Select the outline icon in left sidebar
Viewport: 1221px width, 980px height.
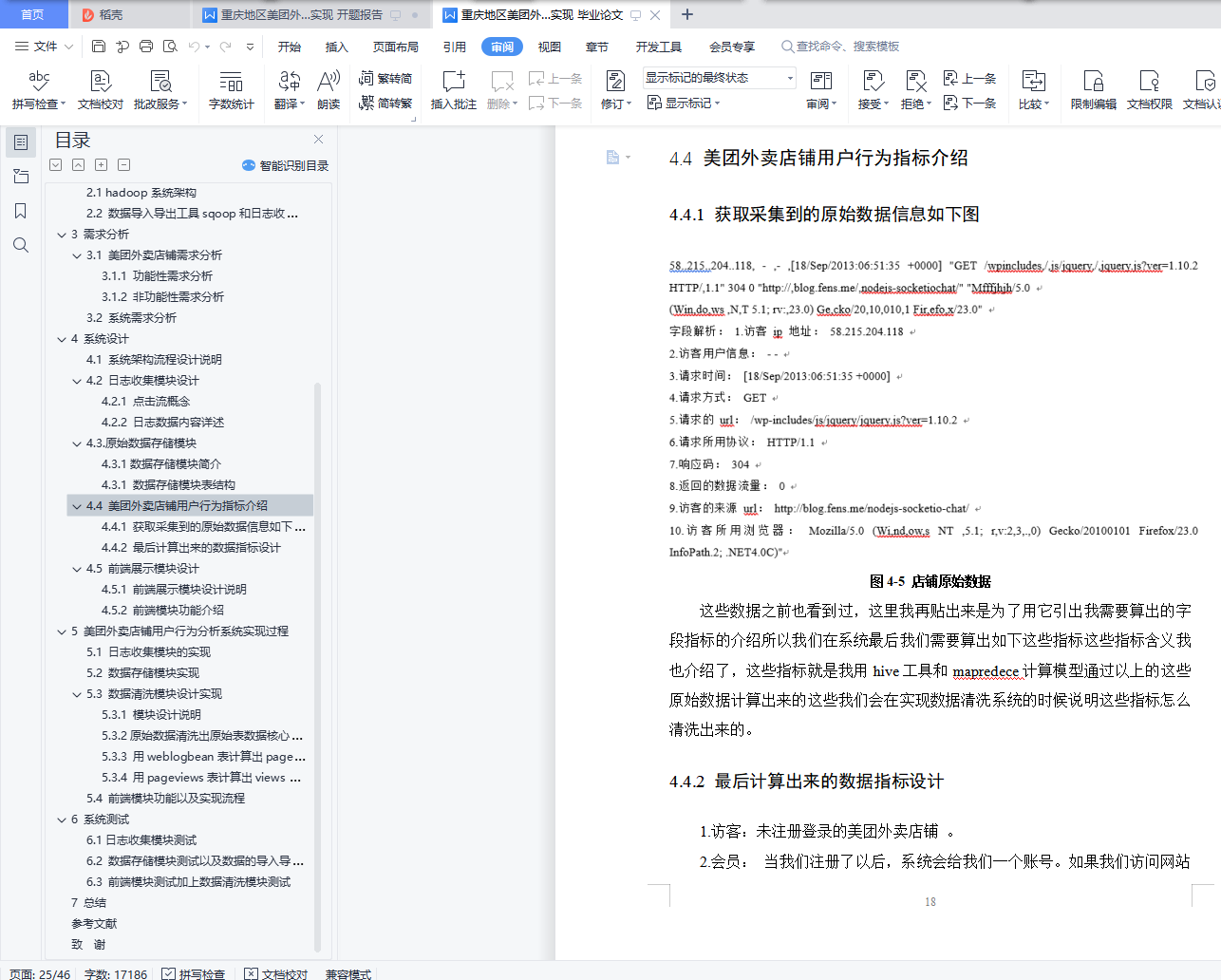coord(21,142)
